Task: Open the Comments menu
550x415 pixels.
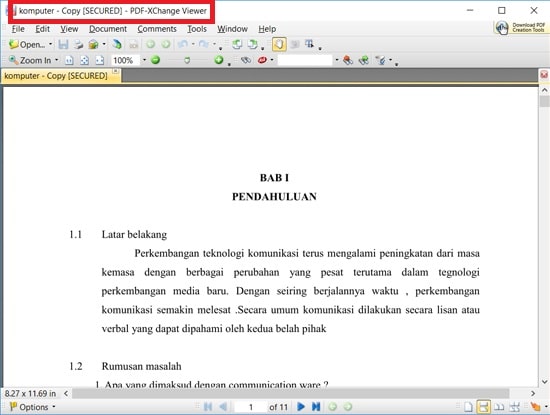Action: (157, 29)
